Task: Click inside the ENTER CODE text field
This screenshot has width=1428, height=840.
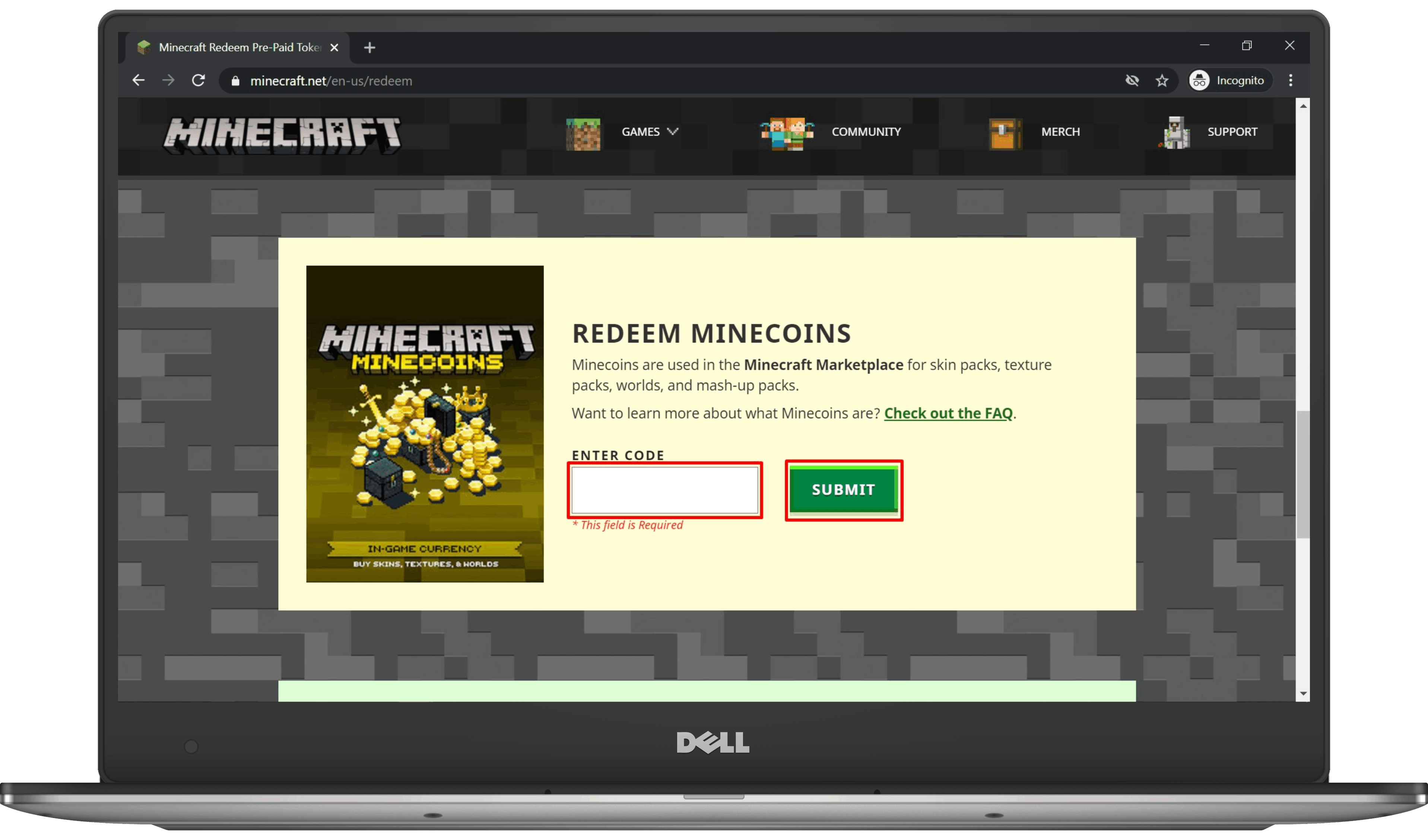Action: coord(665,490)
